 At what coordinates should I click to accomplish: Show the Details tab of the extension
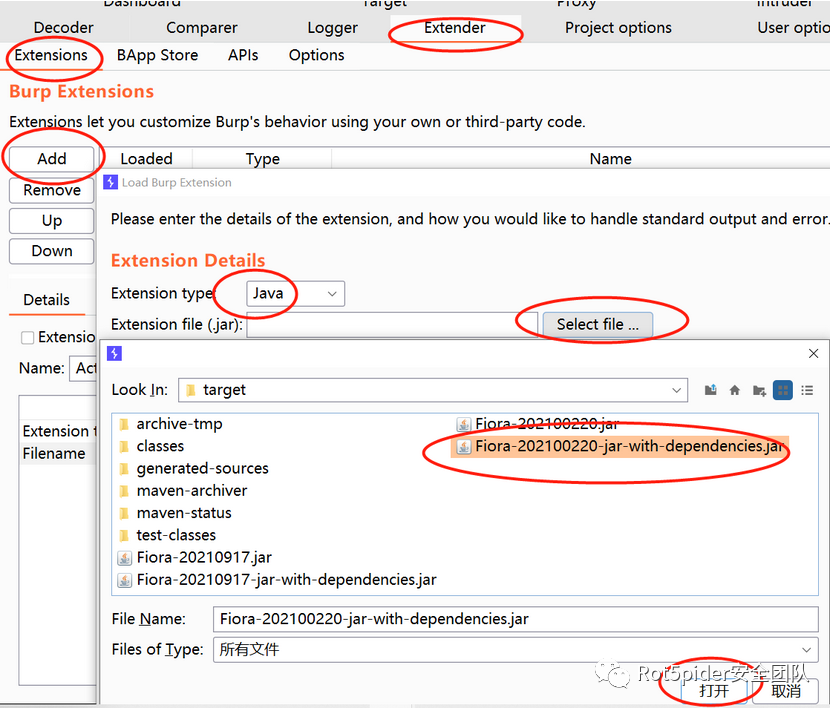(x=47, y=300)
